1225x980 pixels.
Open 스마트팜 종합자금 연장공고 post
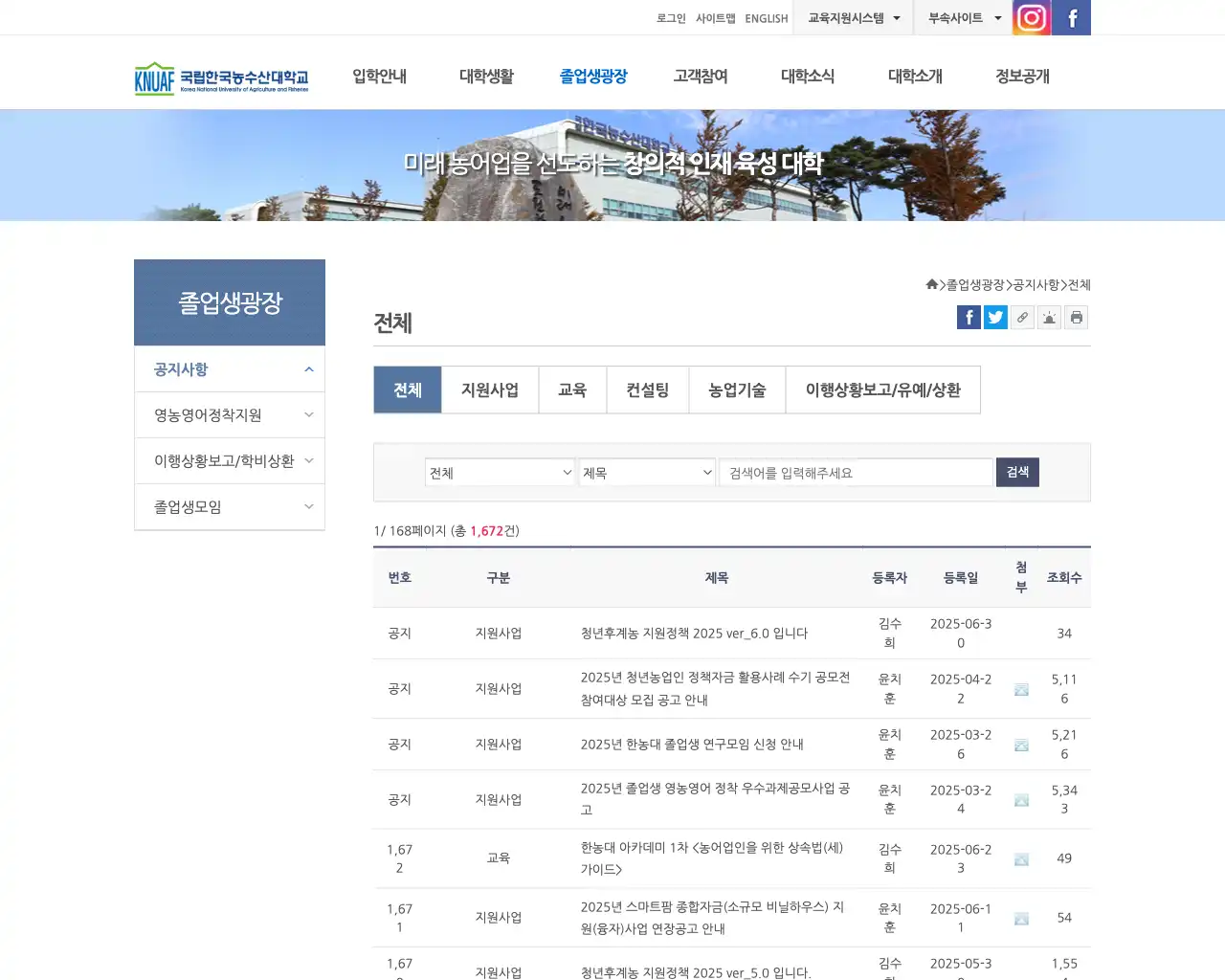712,918
